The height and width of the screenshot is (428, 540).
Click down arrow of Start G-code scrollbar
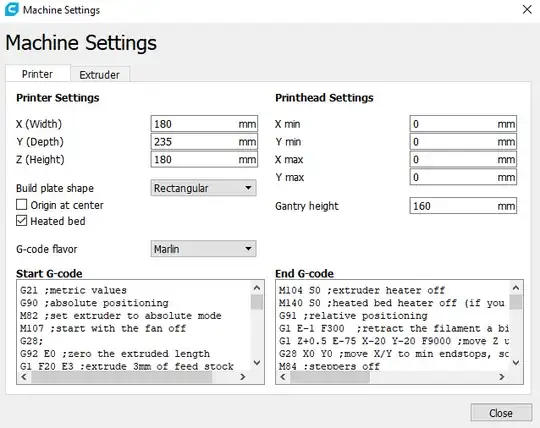[257, 363]
